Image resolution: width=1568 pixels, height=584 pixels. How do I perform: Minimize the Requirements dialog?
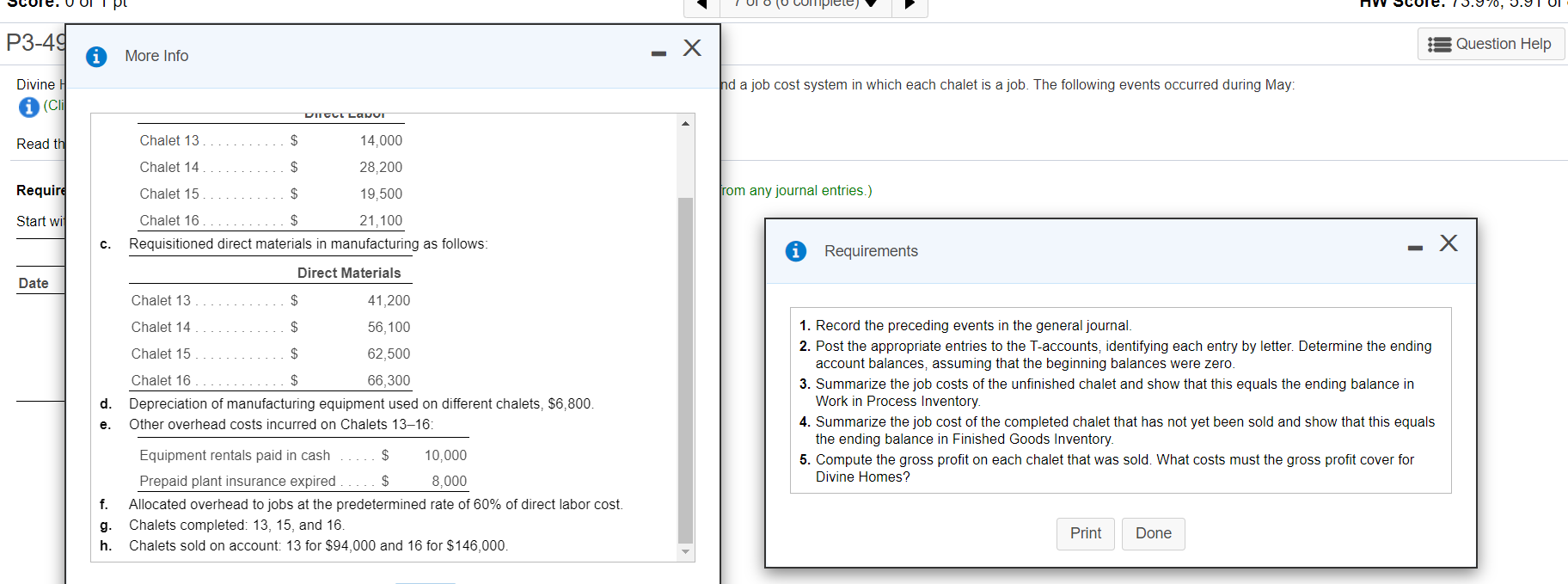click(x=1415, y=249)
